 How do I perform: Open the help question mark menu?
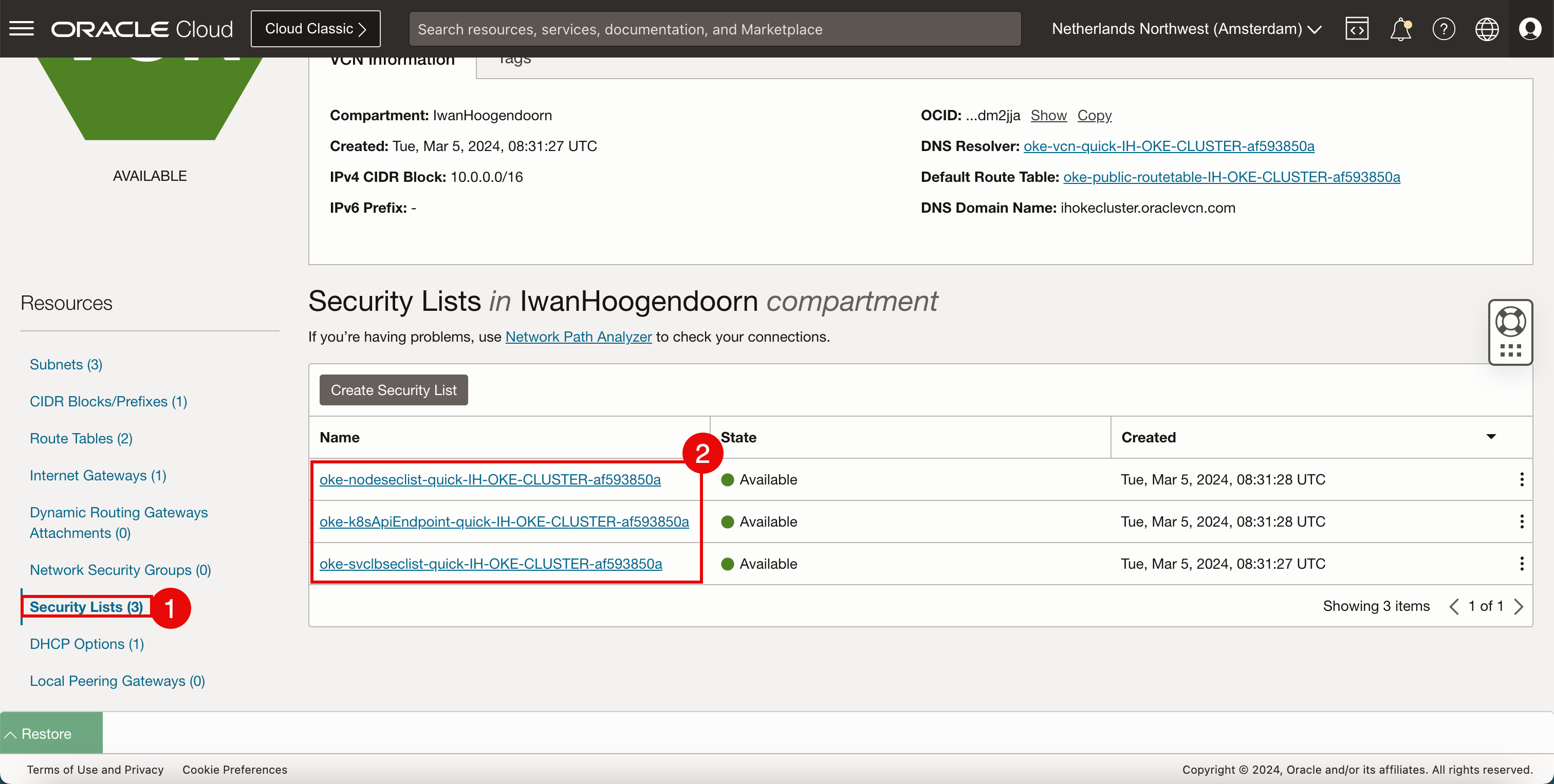pos(1444,29)
